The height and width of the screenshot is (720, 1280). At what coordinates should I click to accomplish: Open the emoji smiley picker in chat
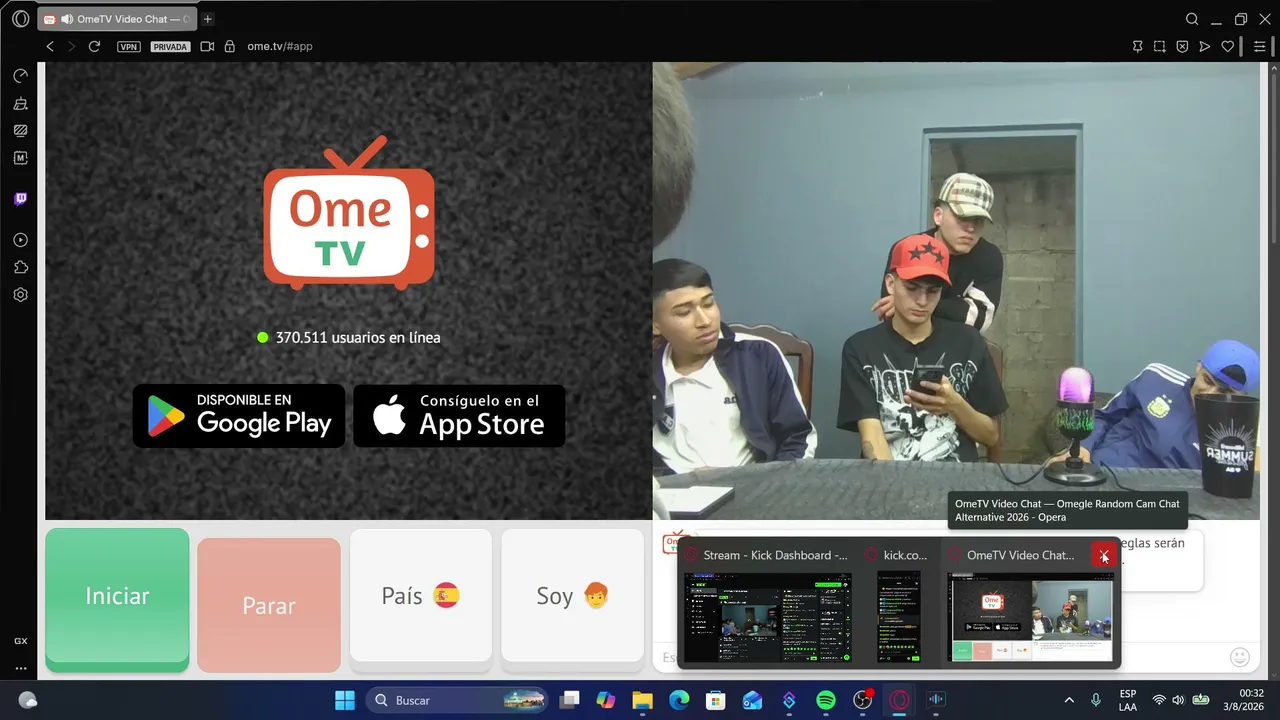pos(1240,657)
